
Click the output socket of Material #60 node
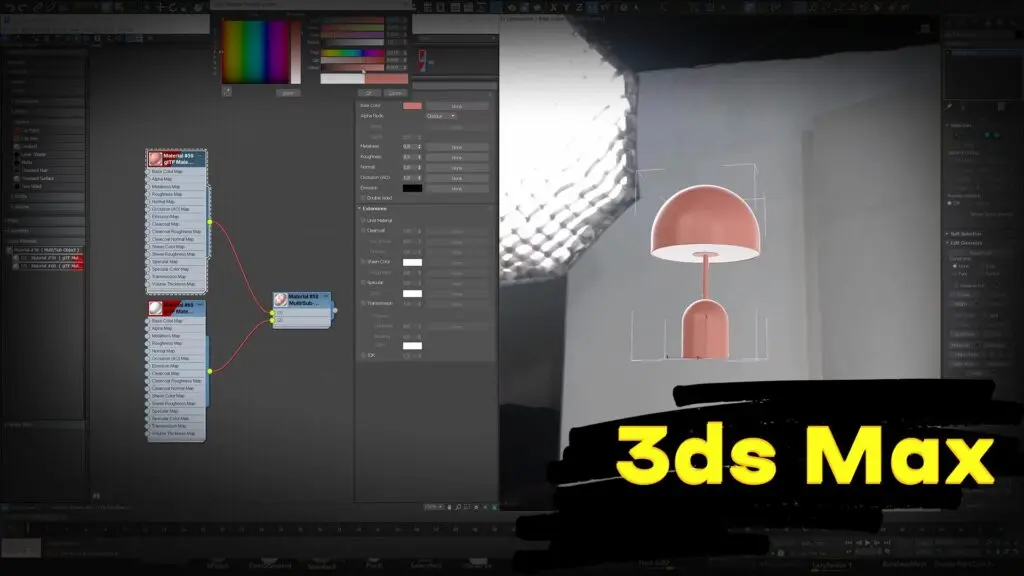210,372
